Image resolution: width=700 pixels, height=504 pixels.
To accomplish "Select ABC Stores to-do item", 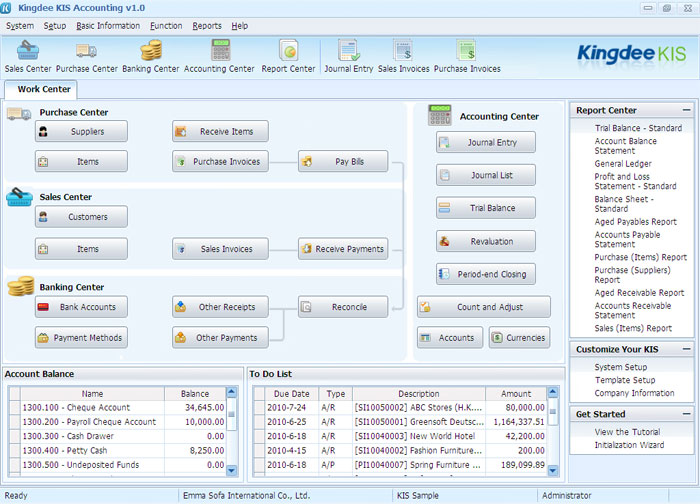I will 400,408.
